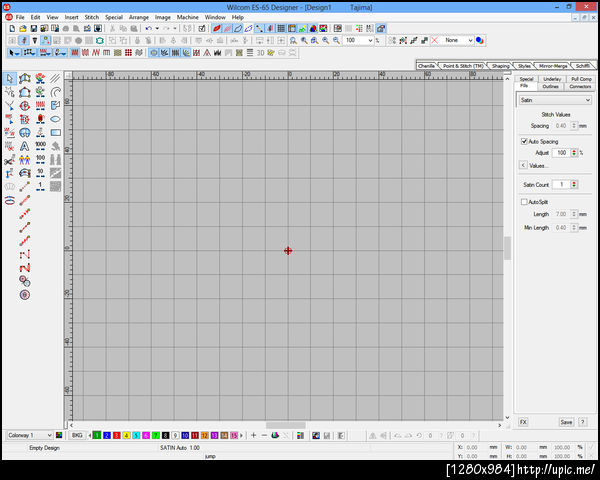
Task: Select the arrow Select Object tool
Action: tap(10, 78)
